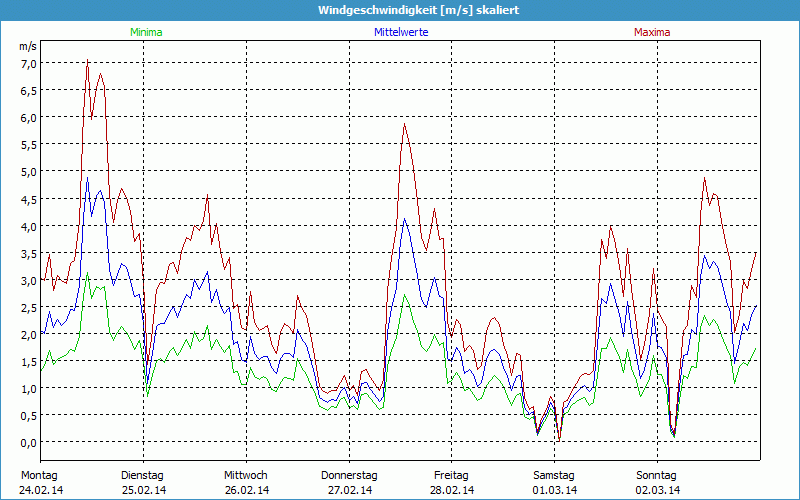Click the date 25.02.14
This screenshot has height=500, width=800.
(x=144, y=490)
